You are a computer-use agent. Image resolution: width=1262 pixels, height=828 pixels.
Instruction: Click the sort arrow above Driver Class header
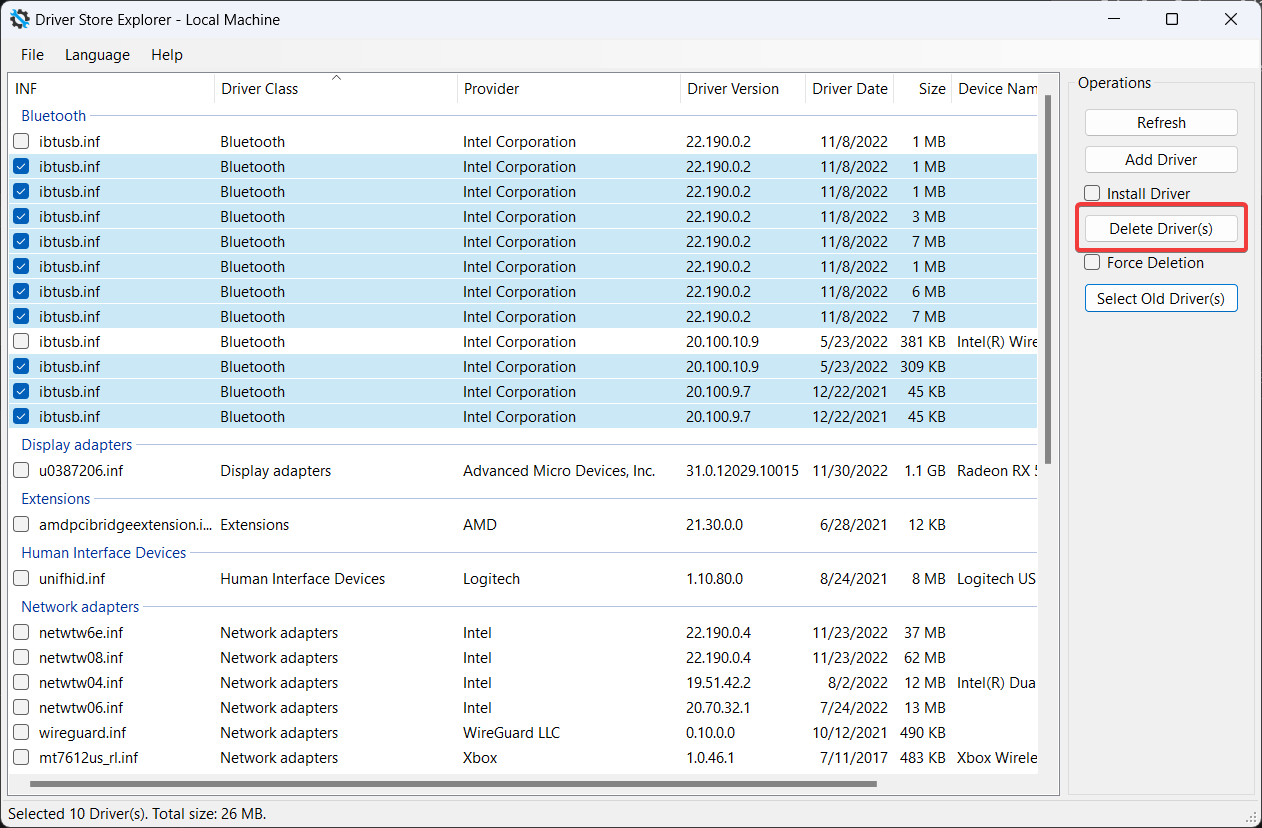coord(336,77)
